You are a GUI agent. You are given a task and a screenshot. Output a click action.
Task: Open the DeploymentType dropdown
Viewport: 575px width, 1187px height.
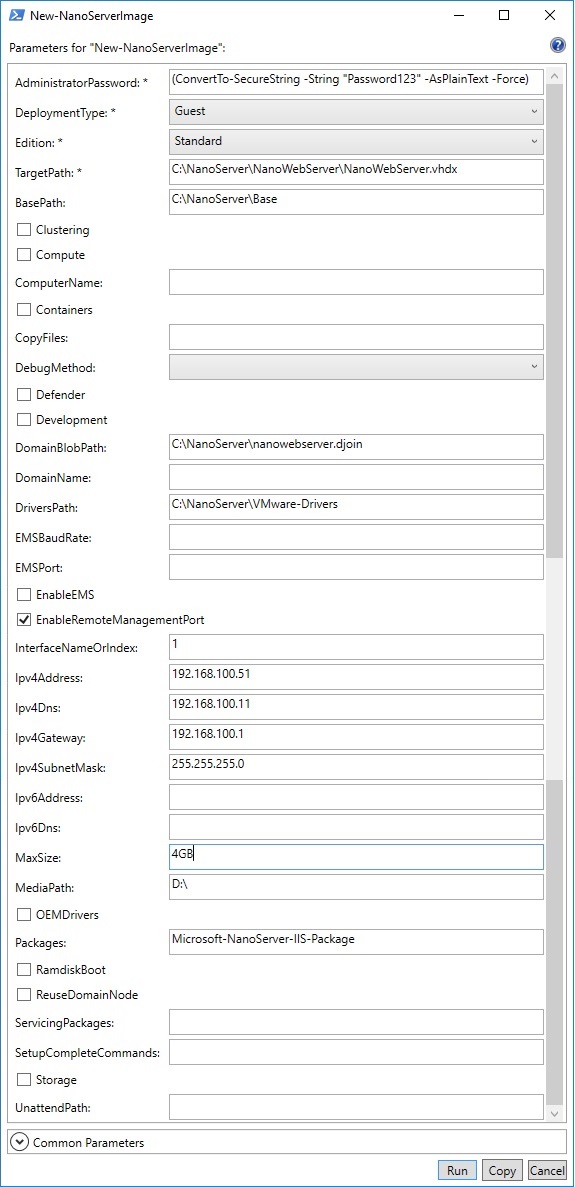356,111
